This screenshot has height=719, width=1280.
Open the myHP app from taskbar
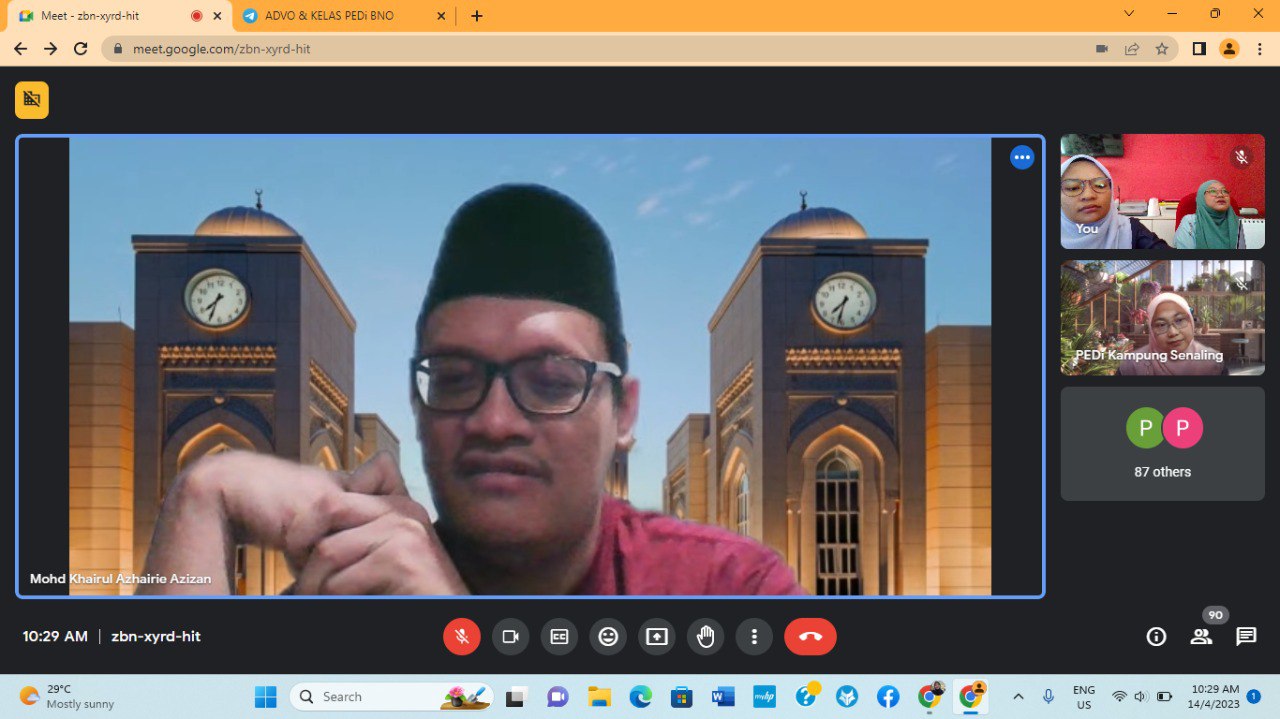(765, 697)
